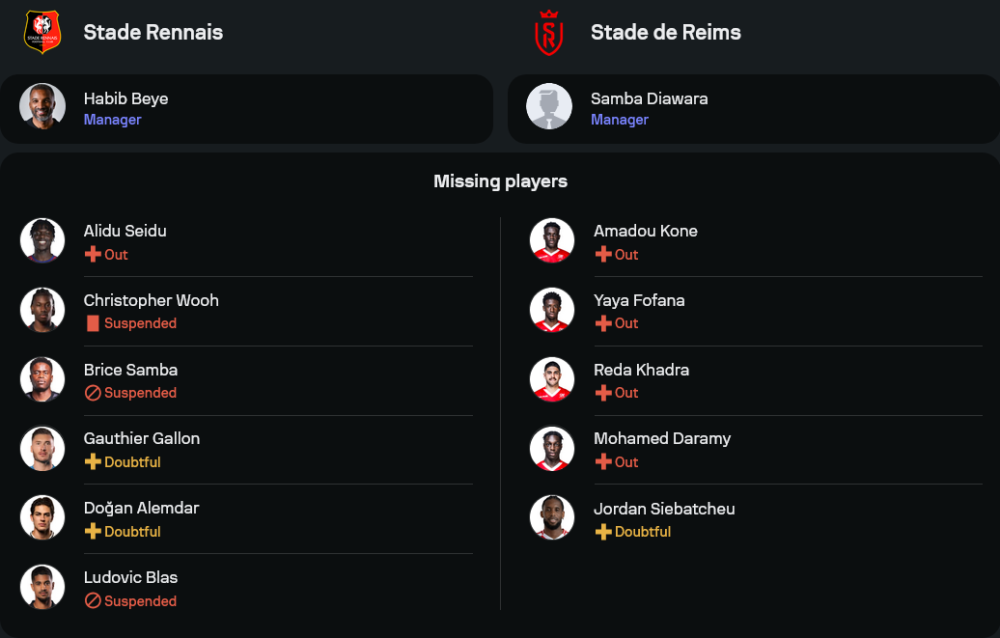The image size is (1000, 638).
Task: Select player Yaya Fofana name
Action: point(639,300)
